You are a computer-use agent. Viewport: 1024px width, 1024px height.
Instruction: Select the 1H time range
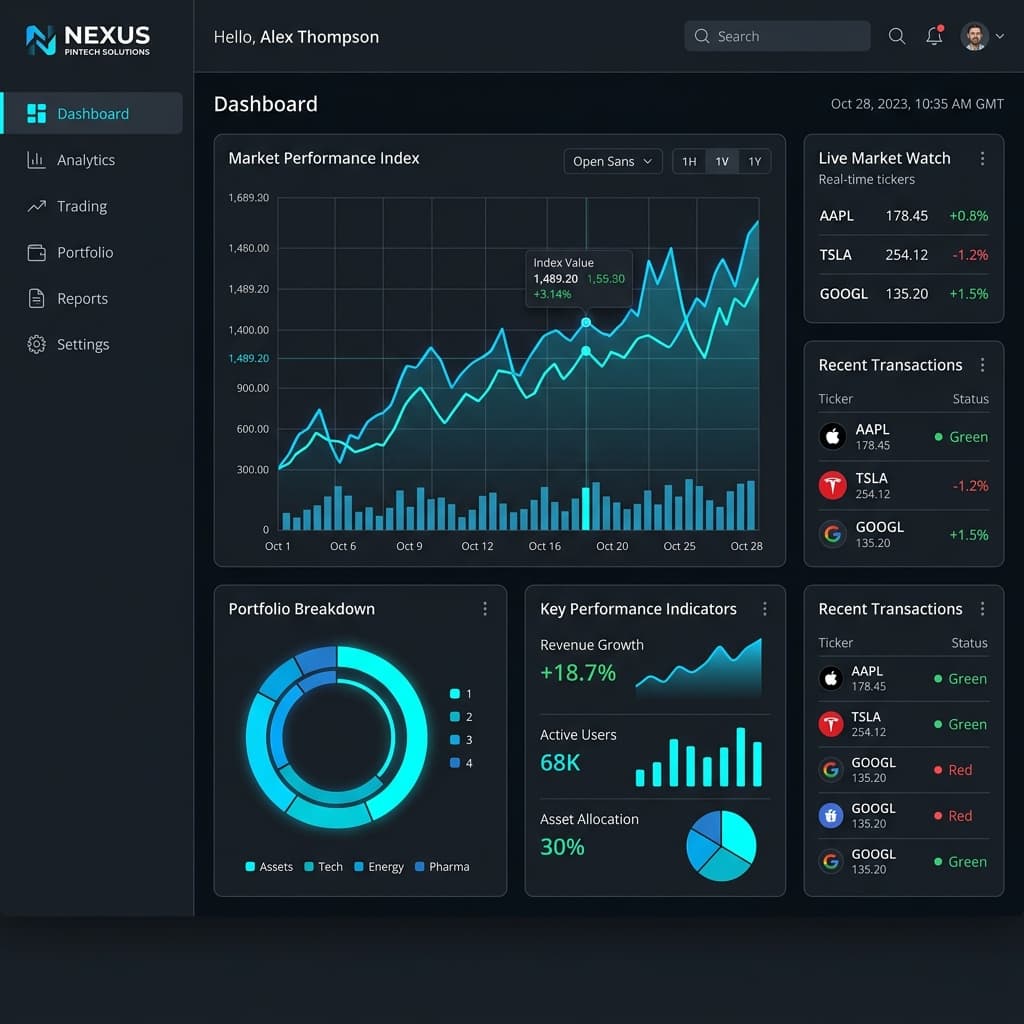click(689, 161)
